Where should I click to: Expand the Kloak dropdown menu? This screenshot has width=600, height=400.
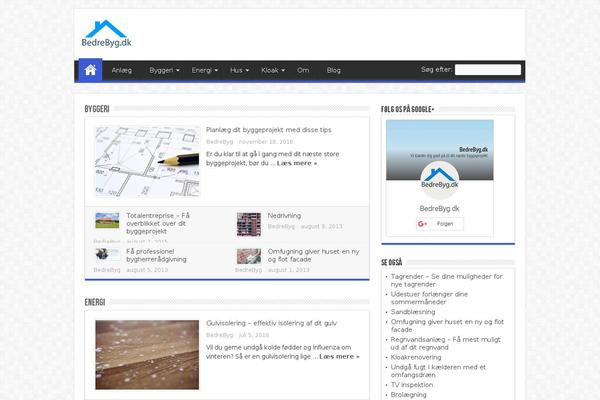tap(273, 70)
